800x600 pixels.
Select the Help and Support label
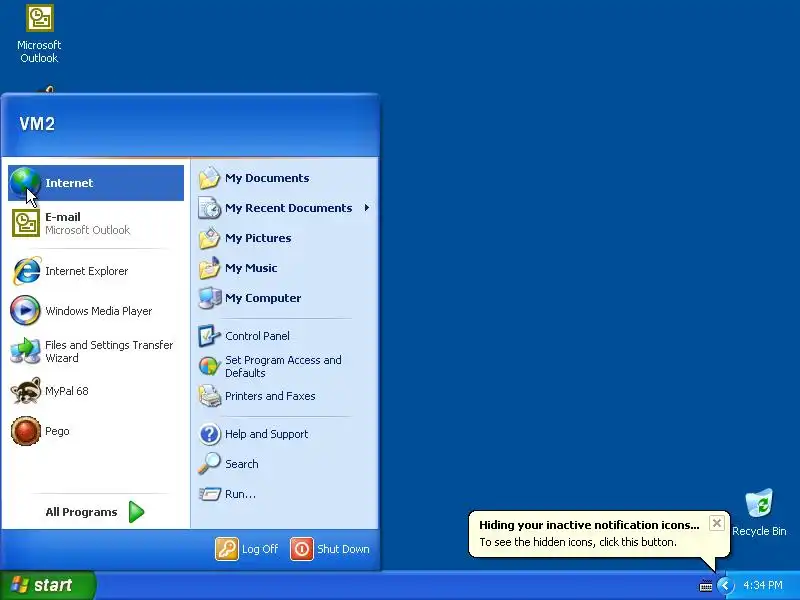point(266,434)
